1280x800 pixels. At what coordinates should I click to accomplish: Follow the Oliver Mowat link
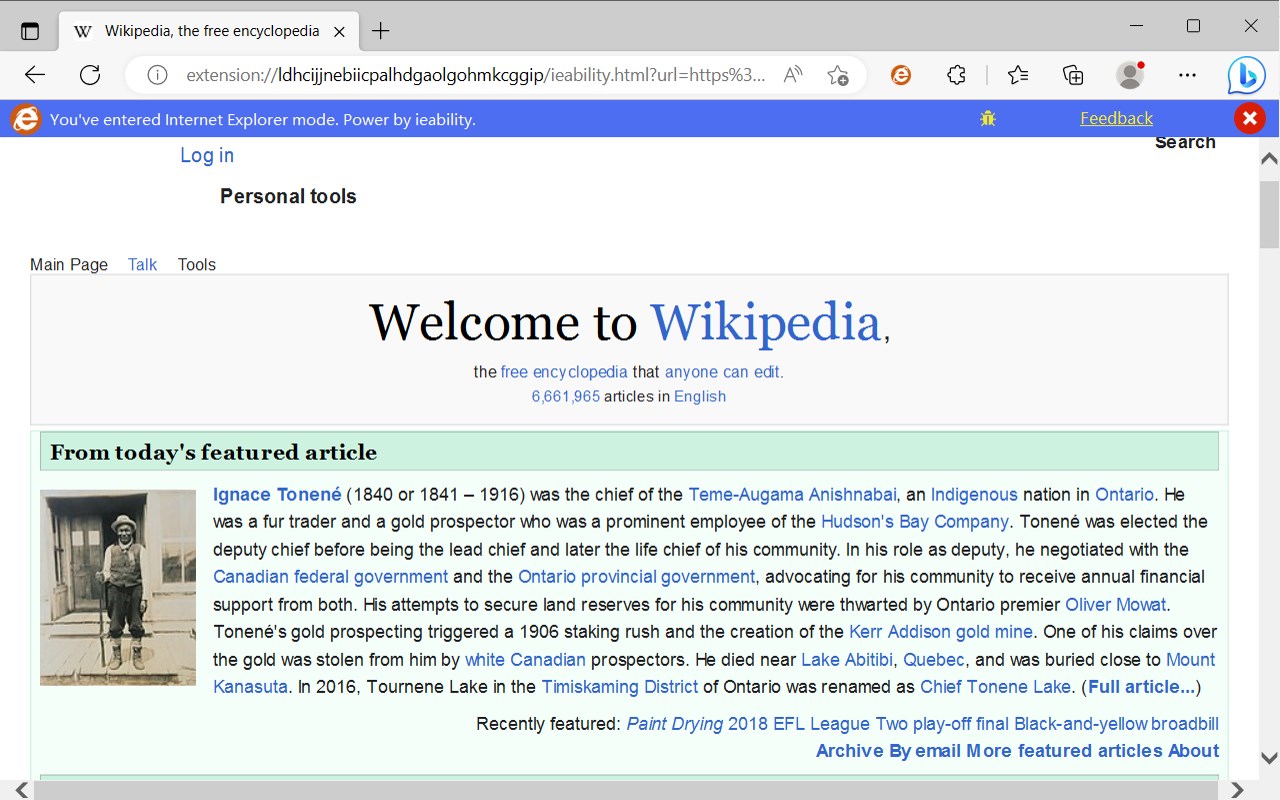click(x=1116, y=605)
